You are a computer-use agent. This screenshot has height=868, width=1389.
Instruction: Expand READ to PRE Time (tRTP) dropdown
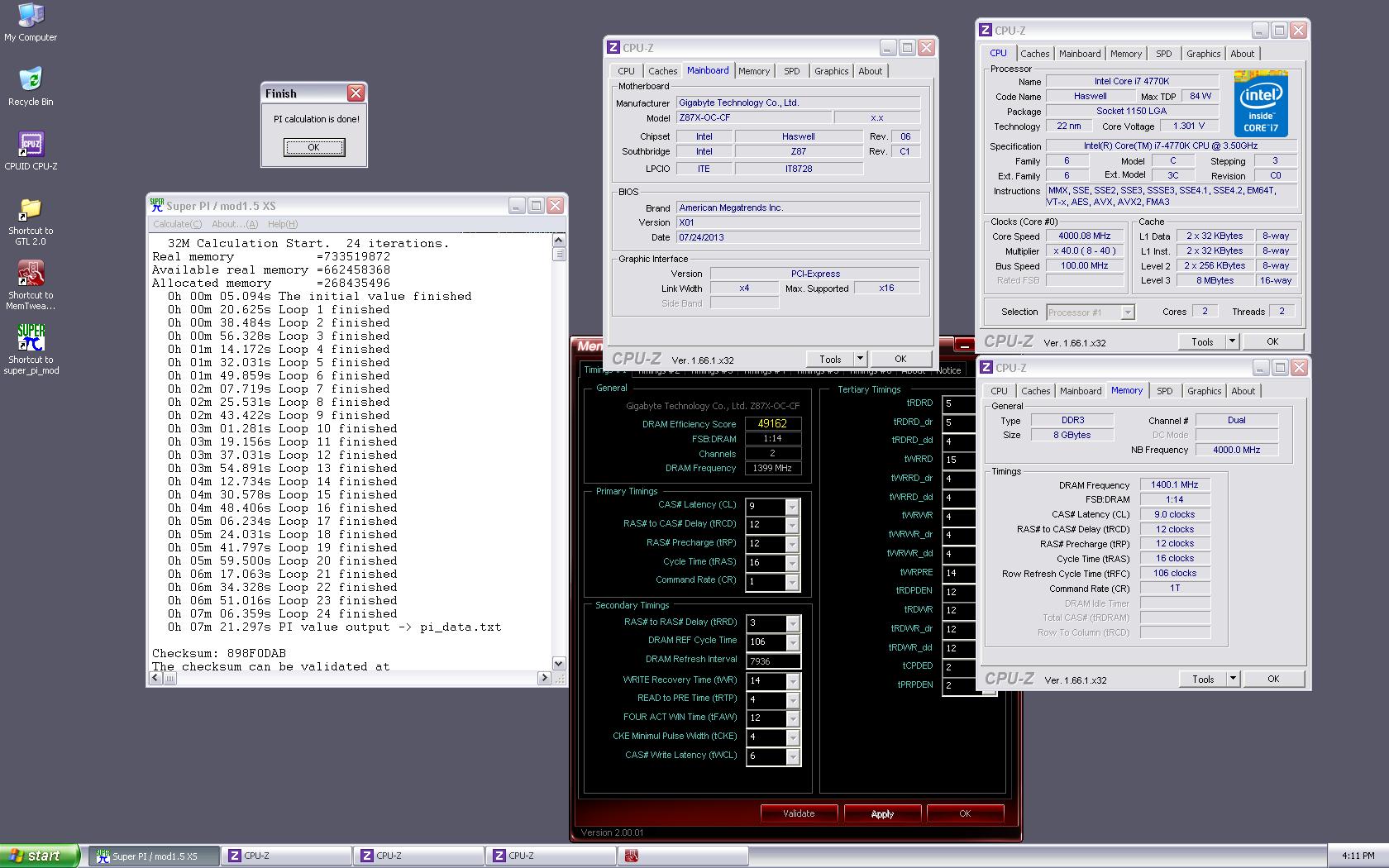792,700
